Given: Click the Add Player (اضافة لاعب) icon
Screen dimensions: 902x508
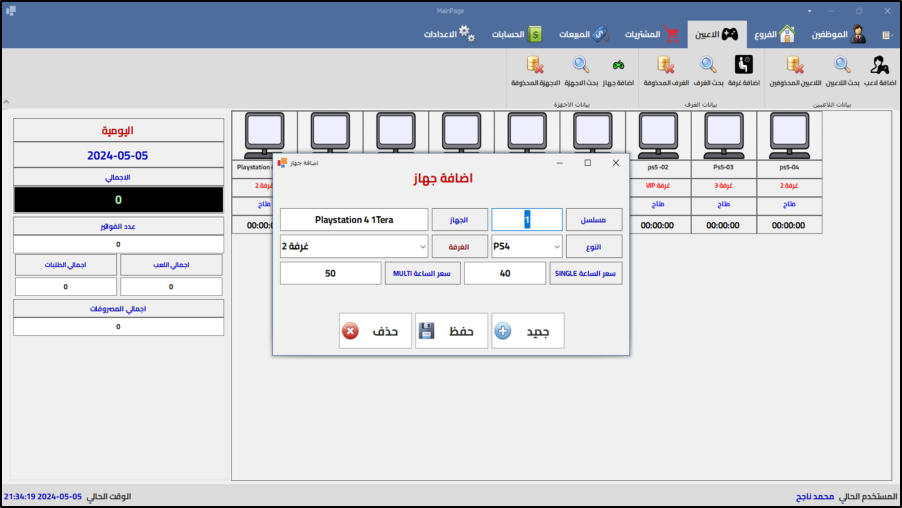Looking at the screenshot, I should 880,66.
